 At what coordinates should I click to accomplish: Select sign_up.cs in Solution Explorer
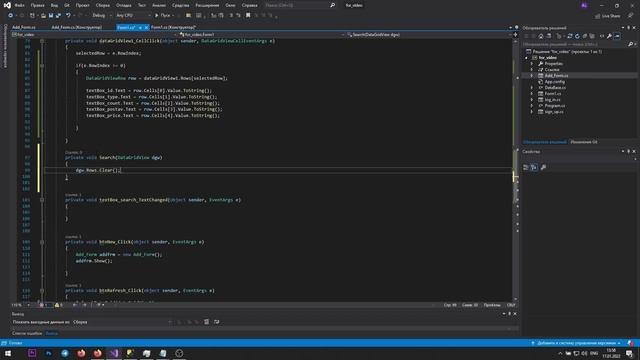[x=554, y=112]
